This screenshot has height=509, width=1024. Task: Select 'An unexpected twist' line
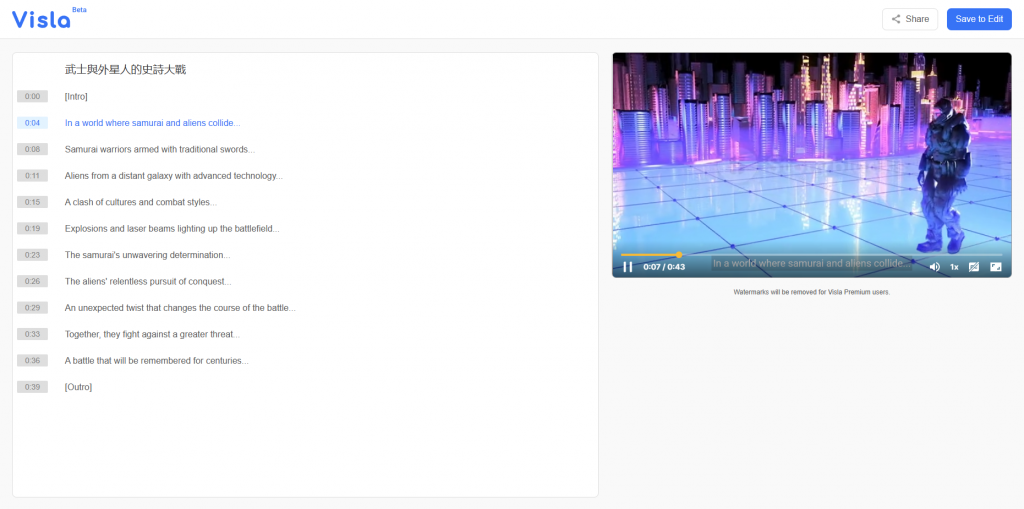(180, 308)
